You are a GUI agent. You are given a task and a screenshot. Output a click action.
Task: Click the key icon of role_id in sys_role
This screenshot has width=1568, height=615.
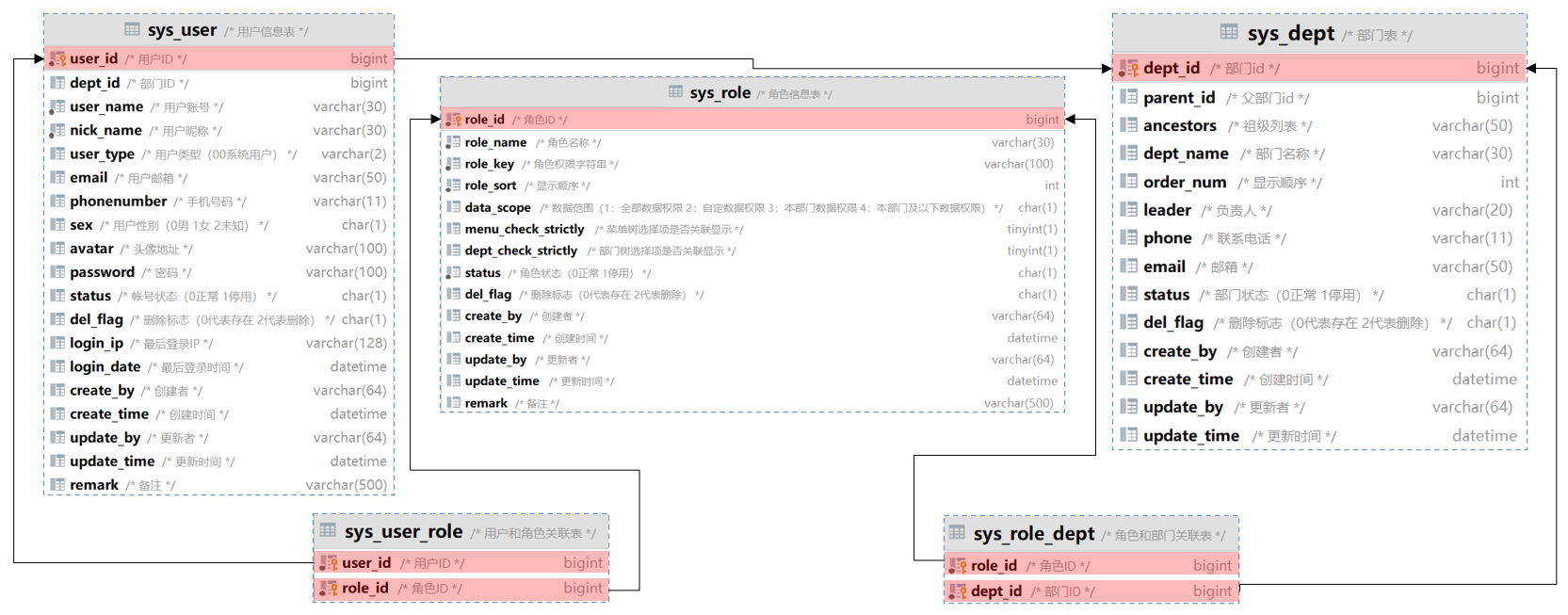453,120
